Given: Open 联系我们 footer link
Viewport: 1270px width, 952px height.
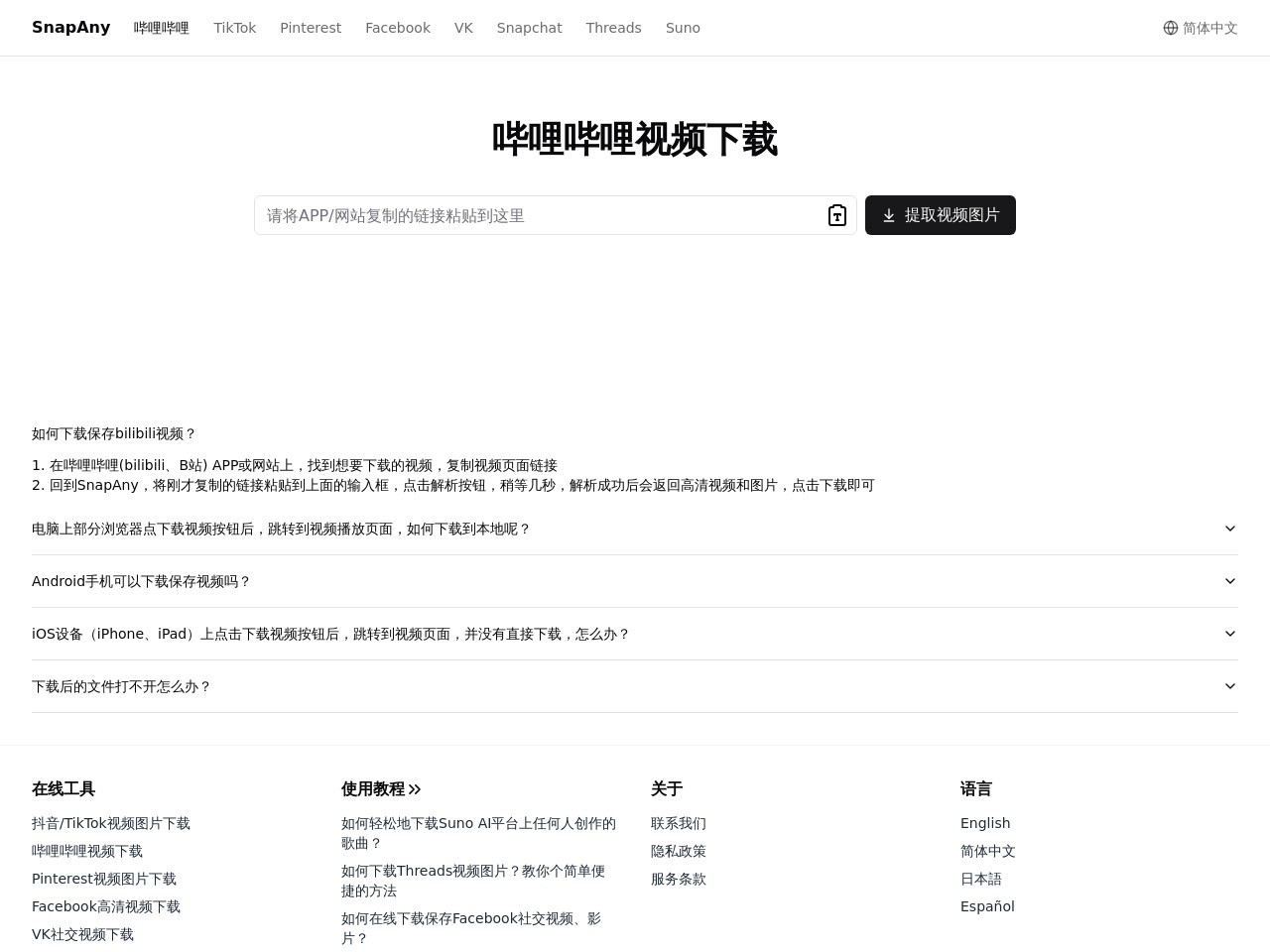Looking at the screenshot, I should (679, 823).
